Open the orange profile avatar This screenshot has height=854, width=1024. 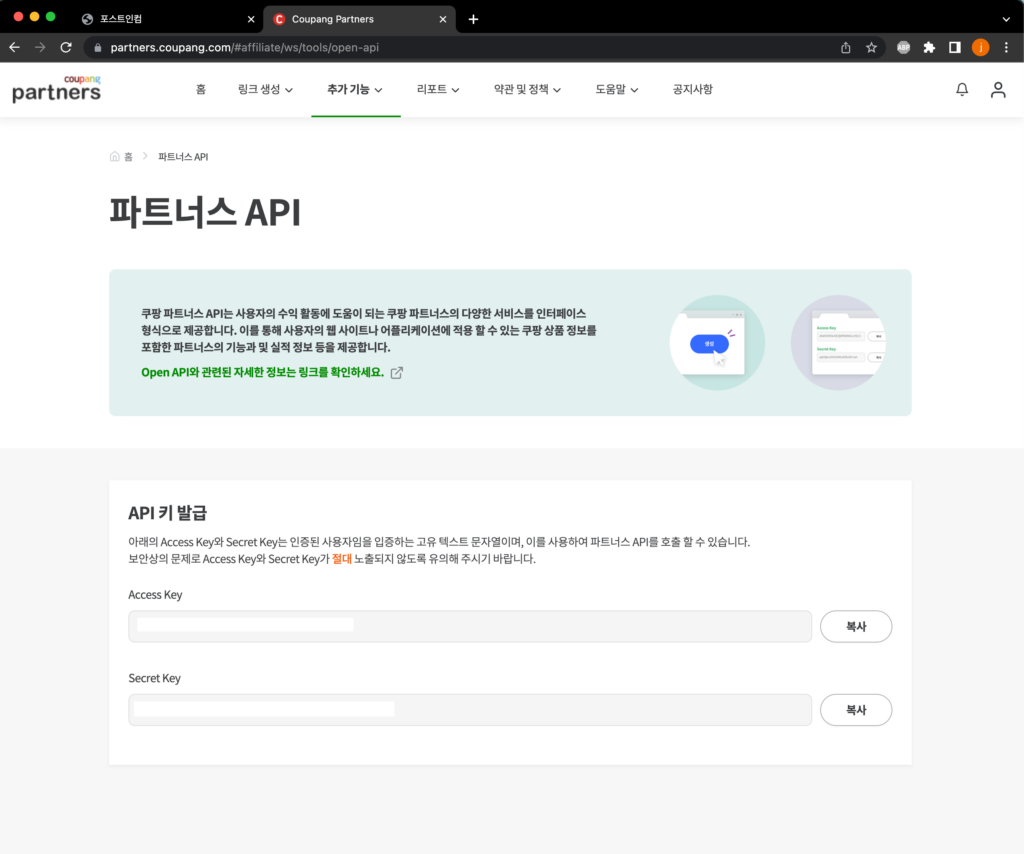point(980,48)
